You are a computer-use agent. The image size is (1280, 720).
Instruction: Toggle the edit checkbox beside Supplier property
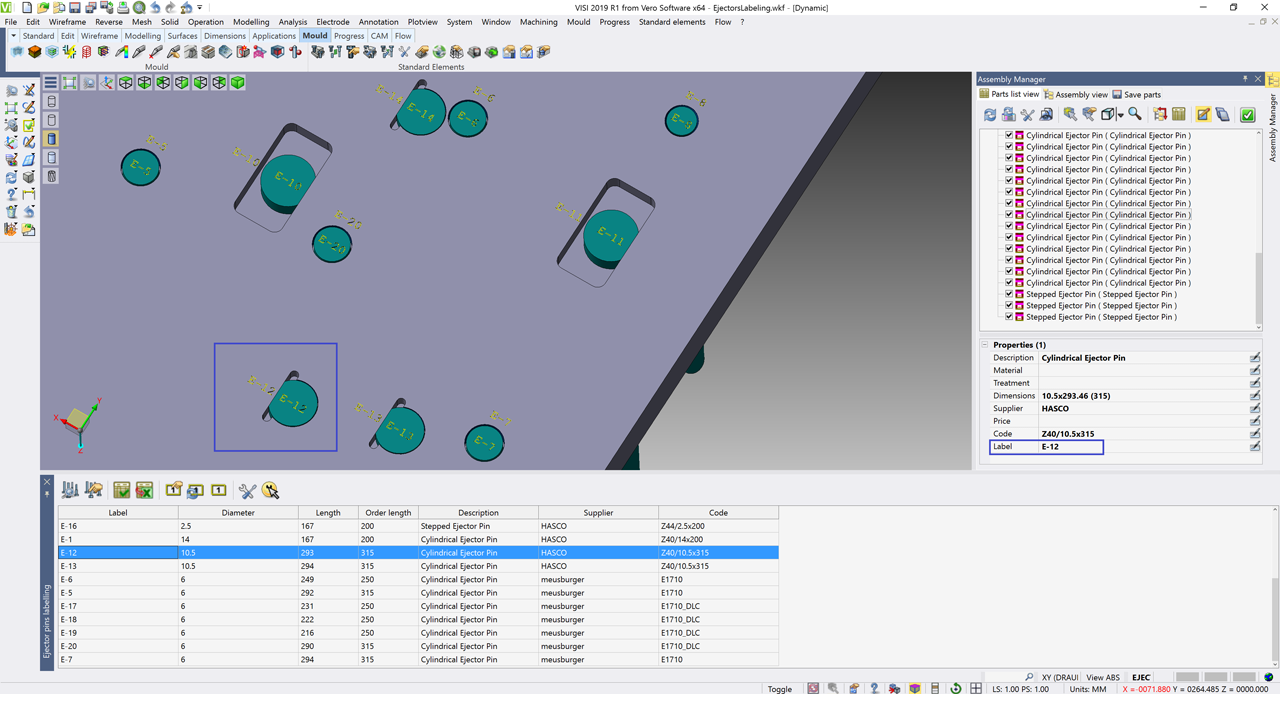1255,409
